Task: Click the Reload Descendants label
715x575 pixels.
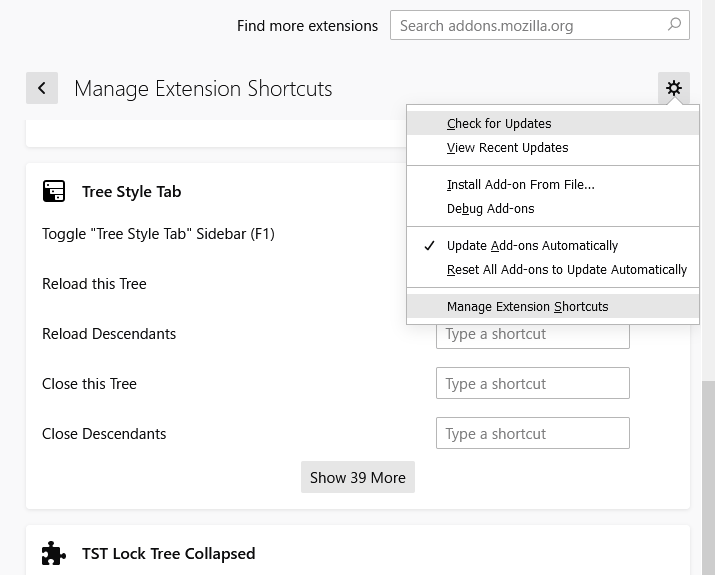Action: pyautogui.click(x=109, y=334)
